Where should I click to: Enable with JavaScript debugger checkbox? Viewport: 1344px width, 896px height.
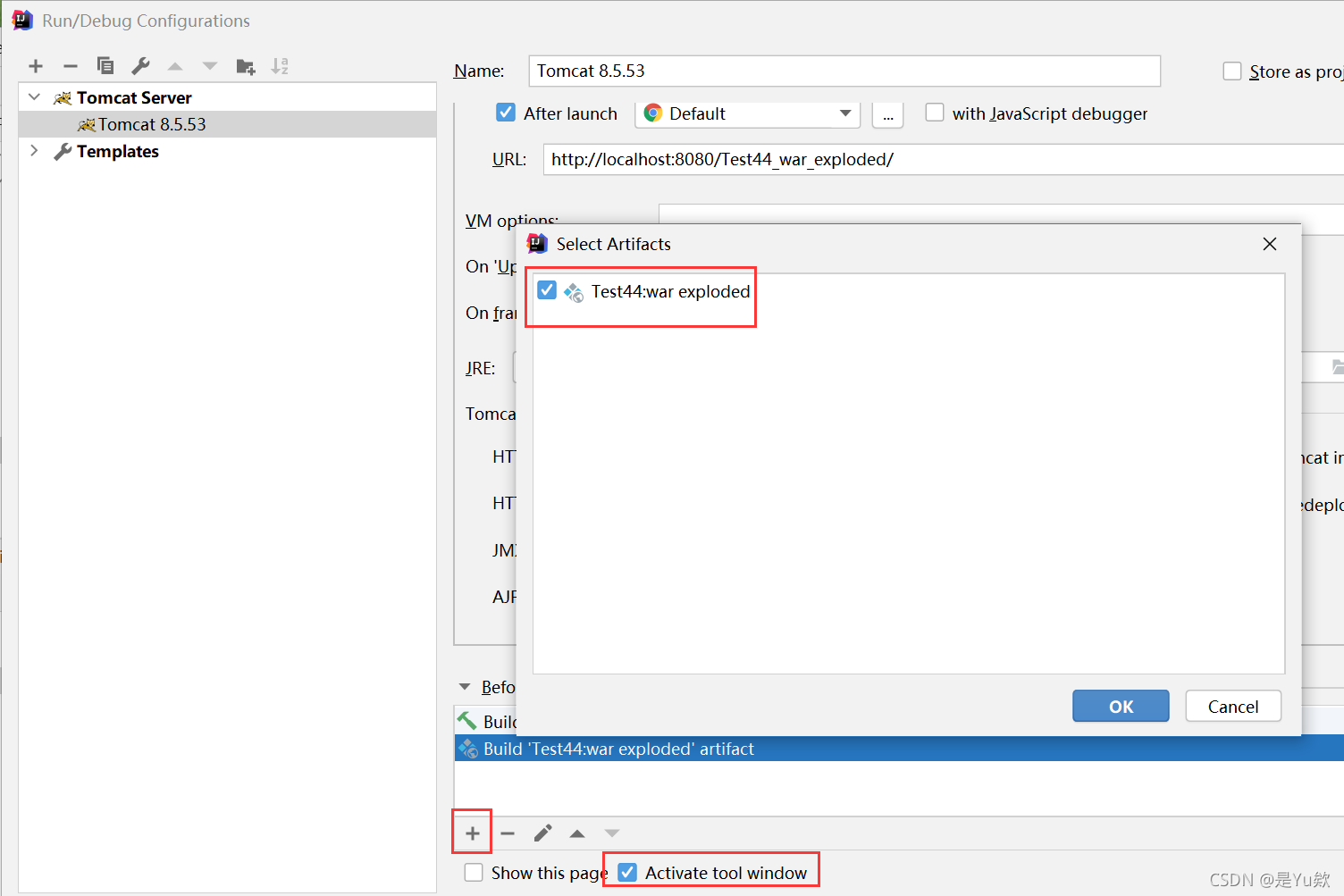point(935,113)
